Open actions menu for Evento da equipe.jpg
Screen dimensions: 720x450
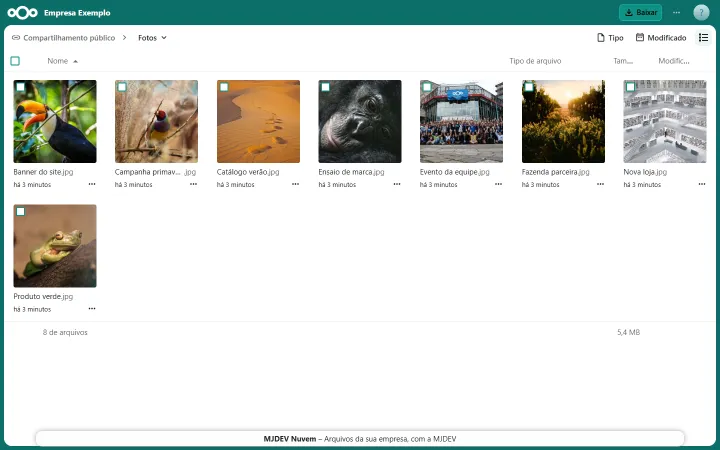pos(498,184)
